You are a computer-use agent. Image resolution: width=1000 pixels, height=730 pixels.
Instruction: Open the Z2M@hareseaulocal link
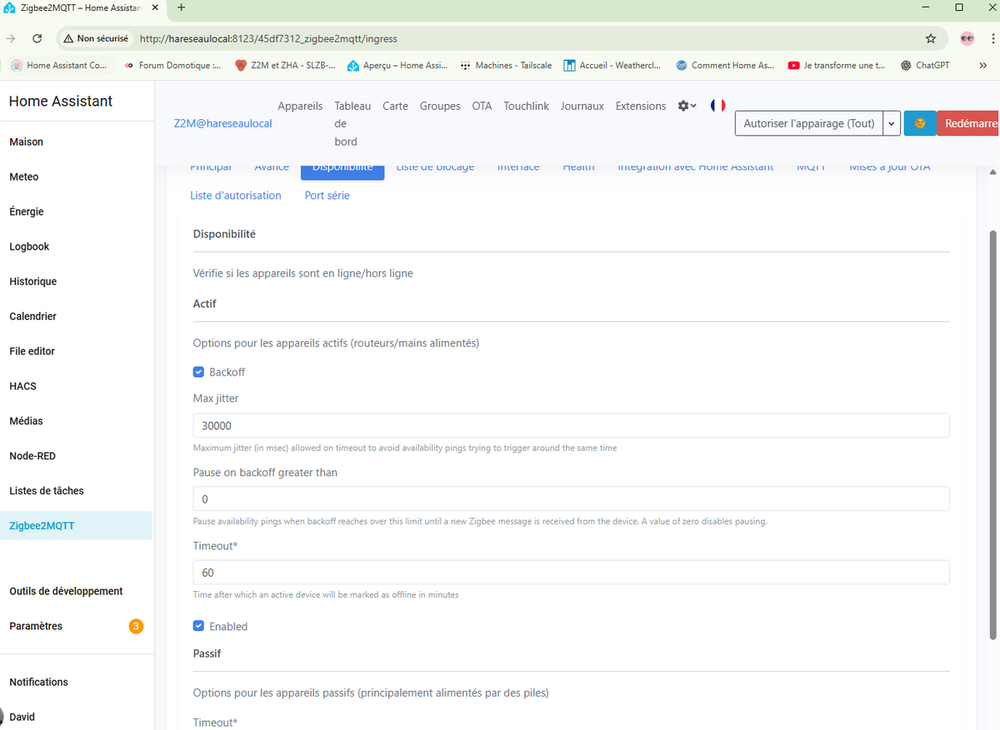(223, 123)
